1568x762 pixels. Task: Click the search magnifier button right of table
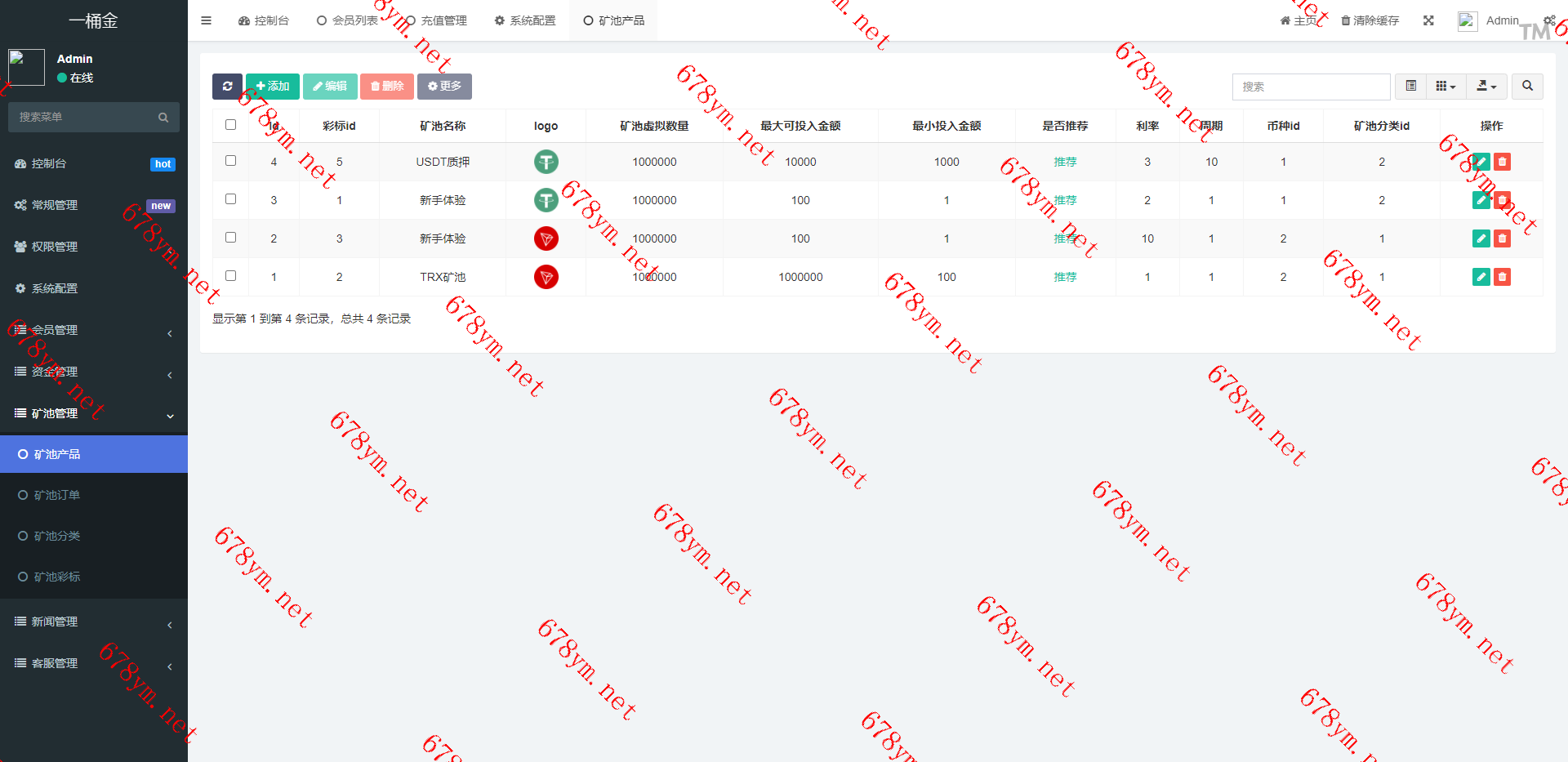click(1527, 87)
